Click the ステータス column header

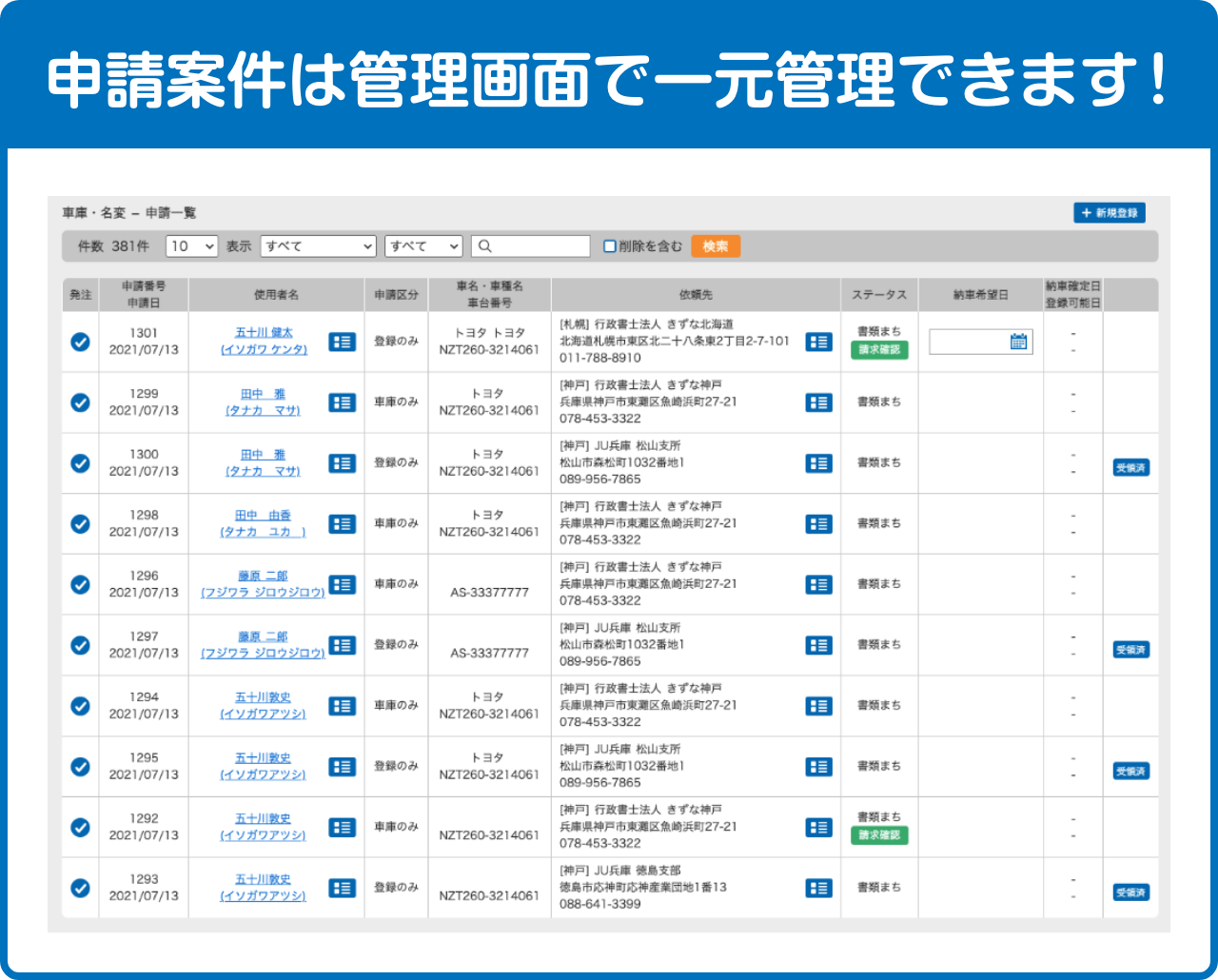[x=879, y=295]
